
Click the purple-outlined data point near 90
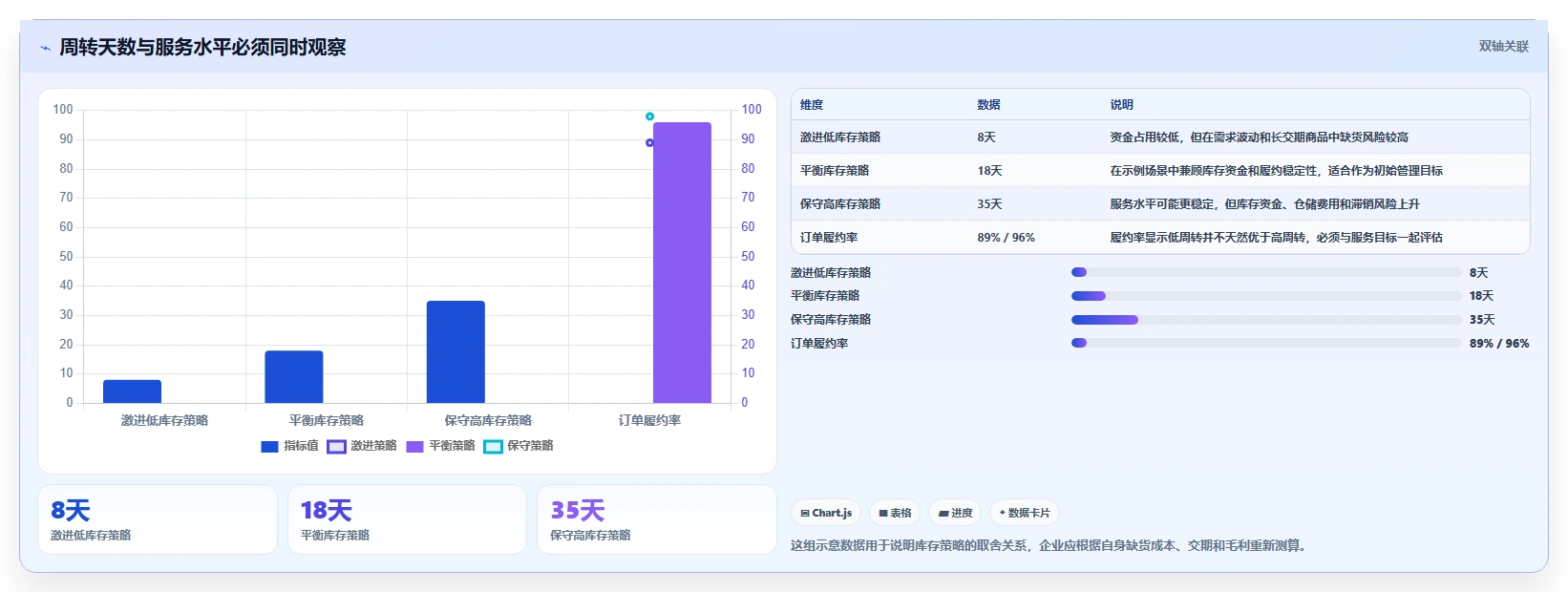point(649,142)
